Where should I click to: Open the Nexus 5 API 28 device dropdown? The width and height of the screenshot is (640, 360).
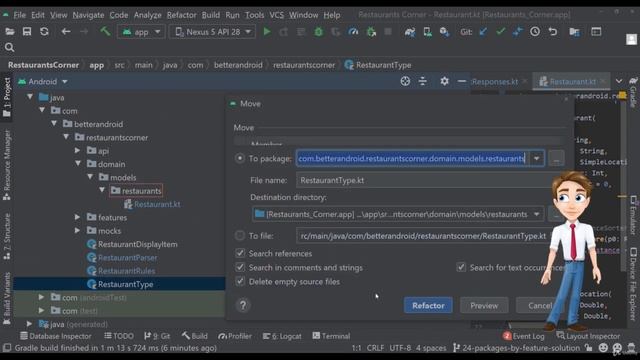pos(212,31)
